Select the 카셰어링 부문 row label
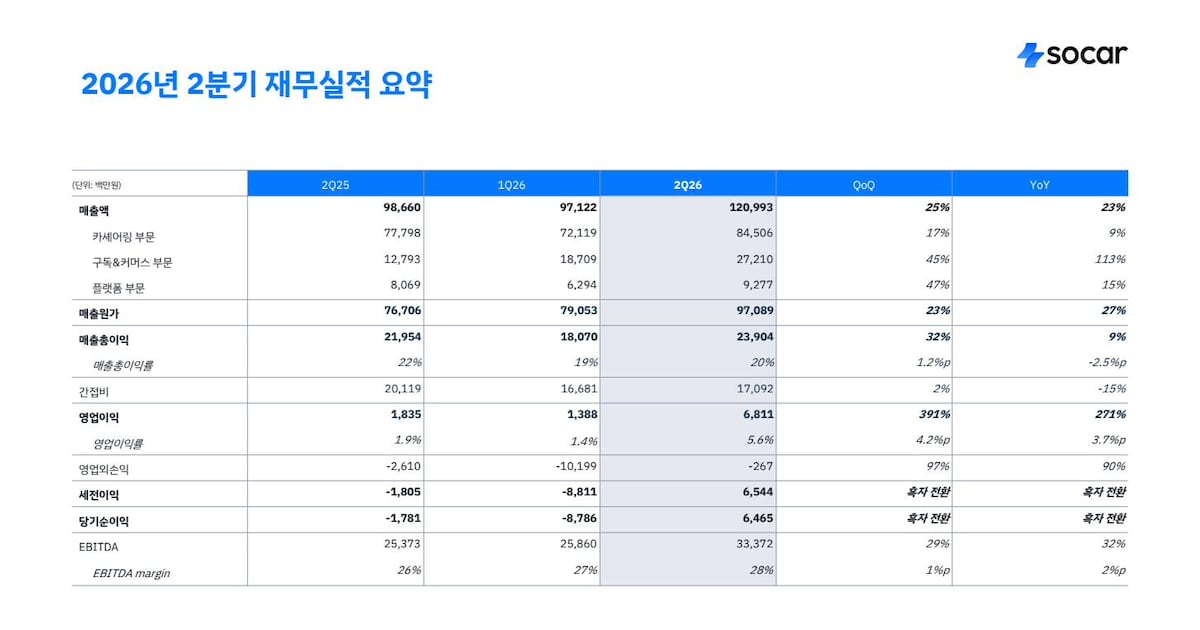1200x630 pixels. click(123, 236)
